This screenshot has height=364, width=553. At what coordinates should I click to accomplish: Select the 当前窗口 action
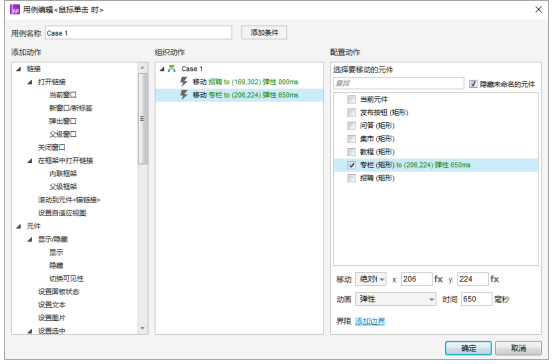(63, 95)
